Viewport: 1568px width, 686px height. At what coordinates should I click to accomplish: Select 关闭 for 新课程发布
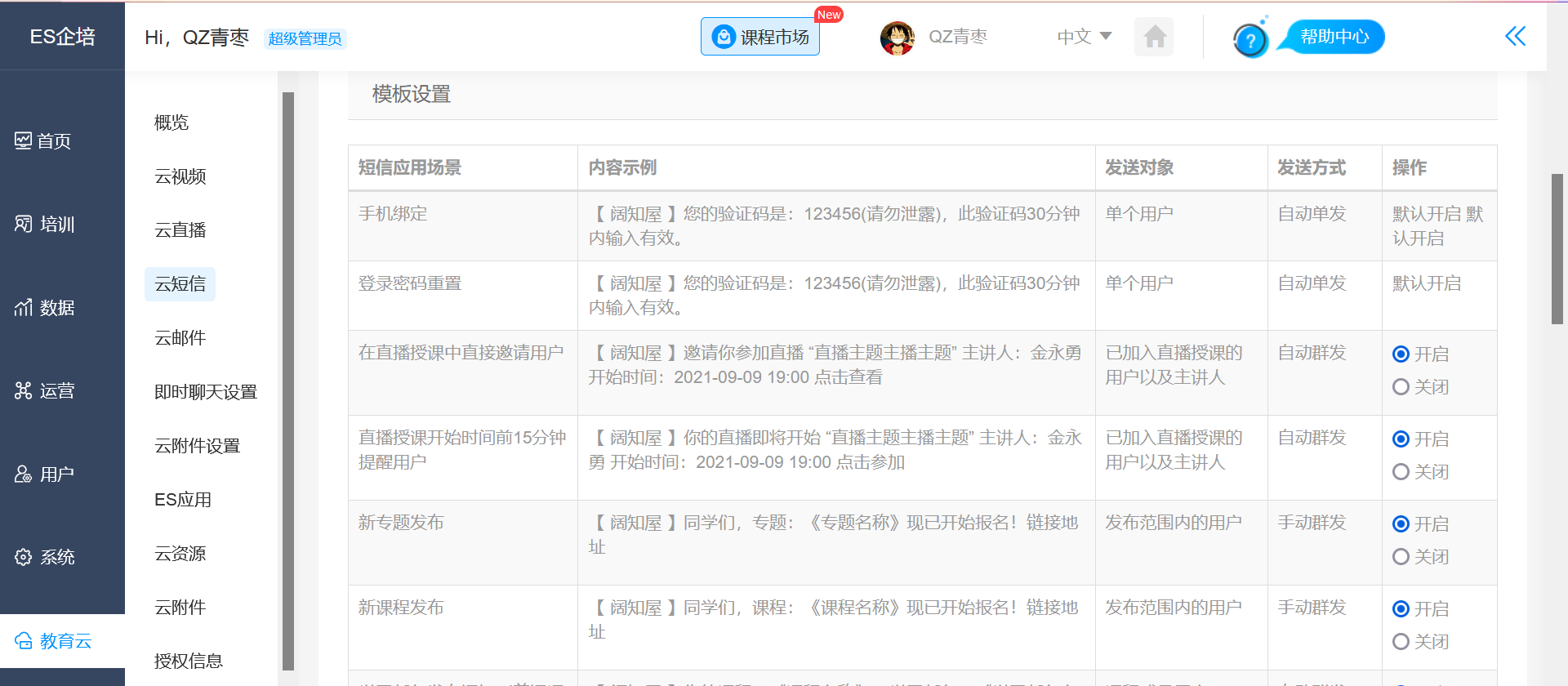click(x=1401, y=641)
